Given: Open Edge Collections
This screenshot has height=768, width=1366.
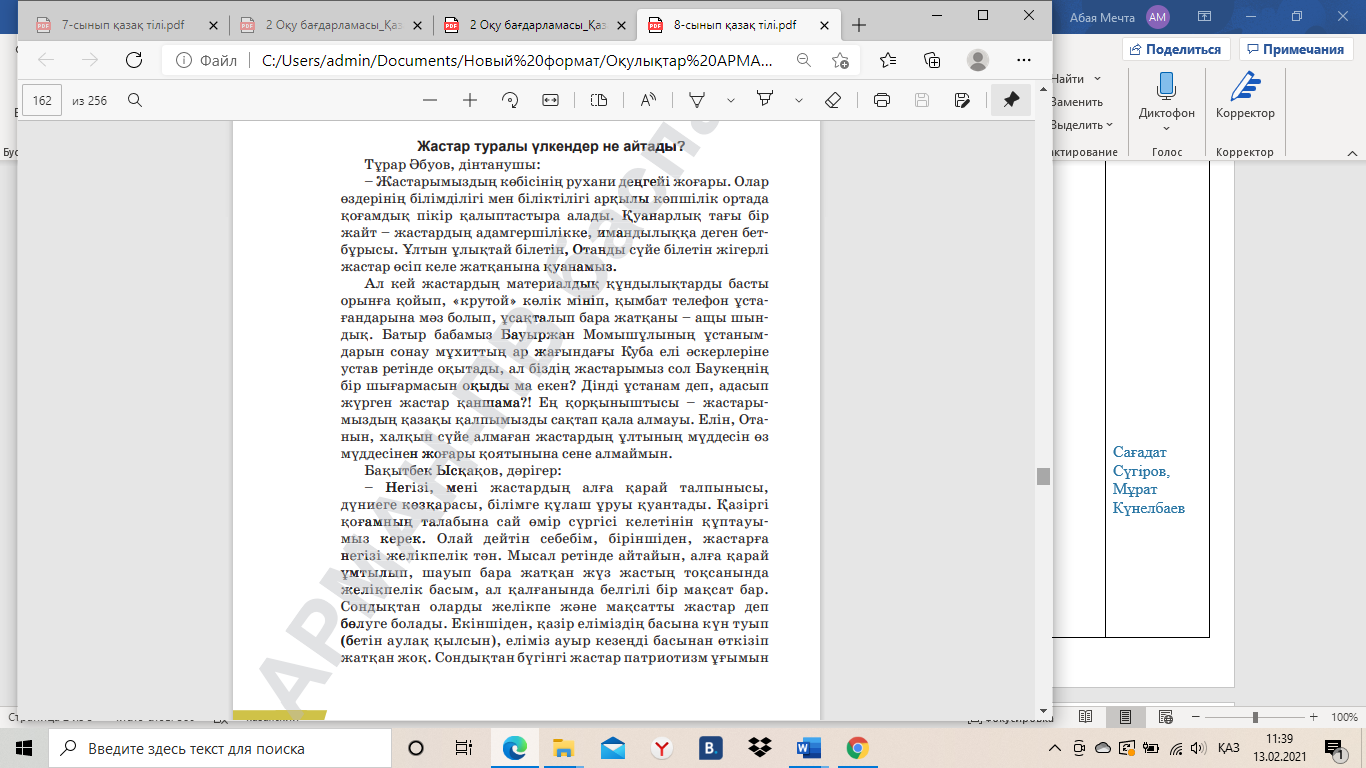Looking at the screenshot, I should (x=932, y=60).
